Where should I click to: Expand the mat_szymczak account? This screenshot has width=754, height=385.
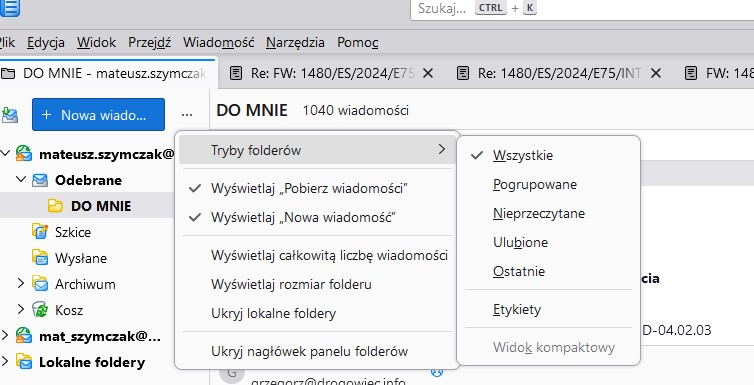coord(5,335)
